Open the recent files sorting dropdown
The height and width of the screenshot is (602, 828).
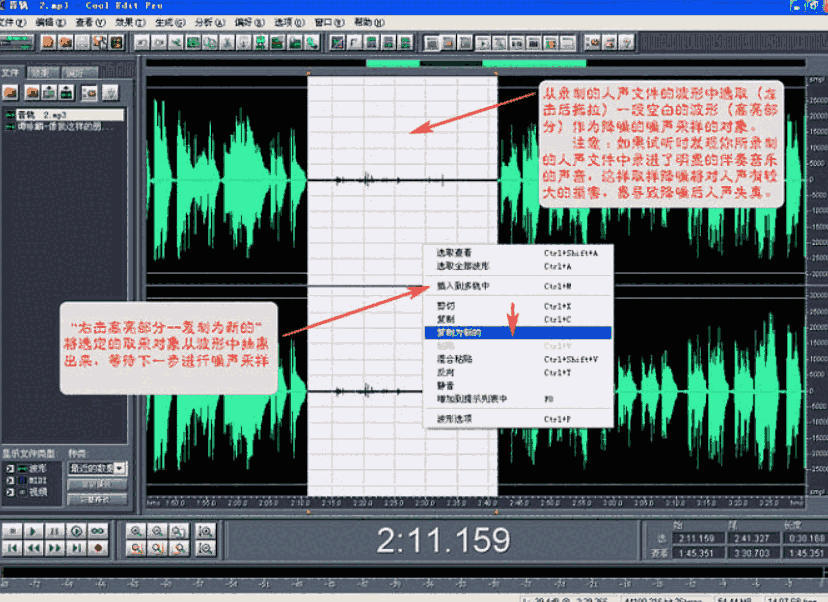[118, 468]
